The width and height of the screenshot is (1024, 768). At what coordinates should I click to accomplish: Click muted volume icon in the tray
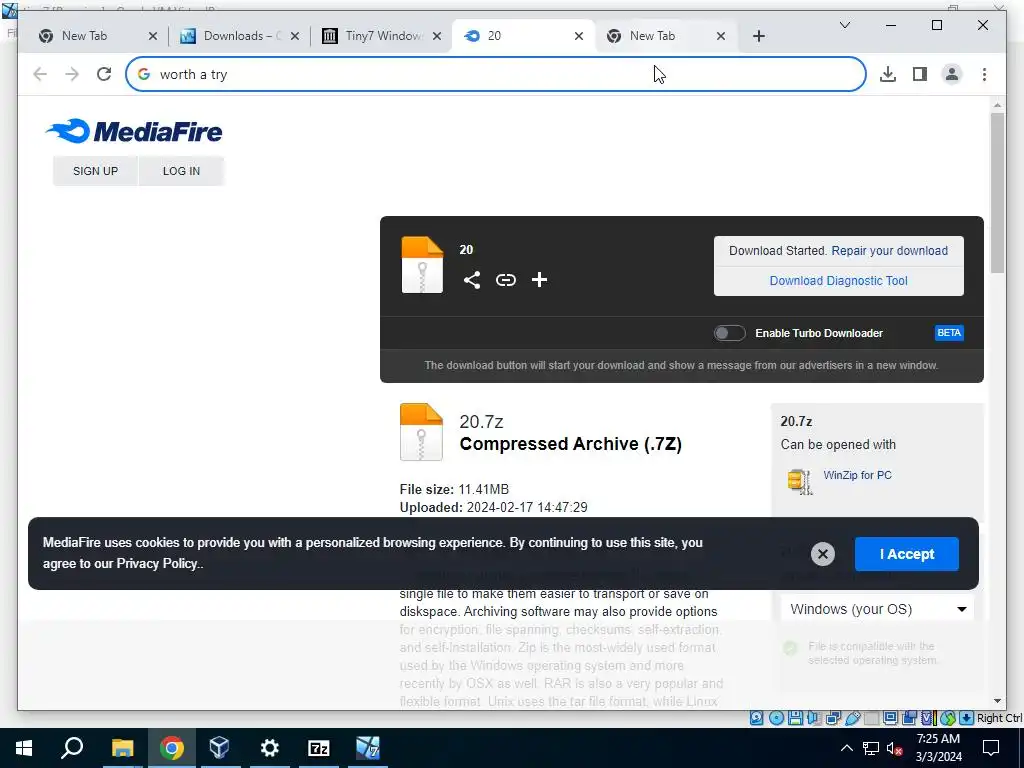pos(894,748)
